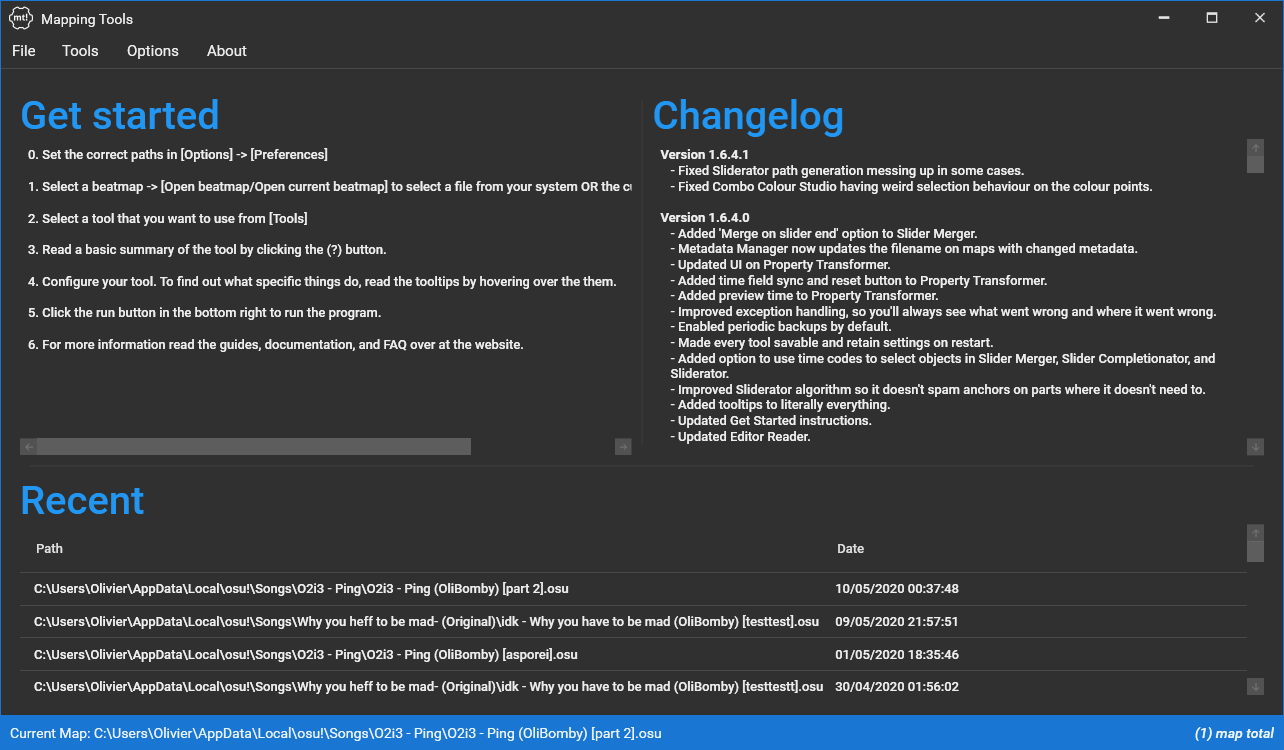The height and width of the screenshot is (750, 1284).
Task: Open the About menu
Action: click(x=227, y=51)
